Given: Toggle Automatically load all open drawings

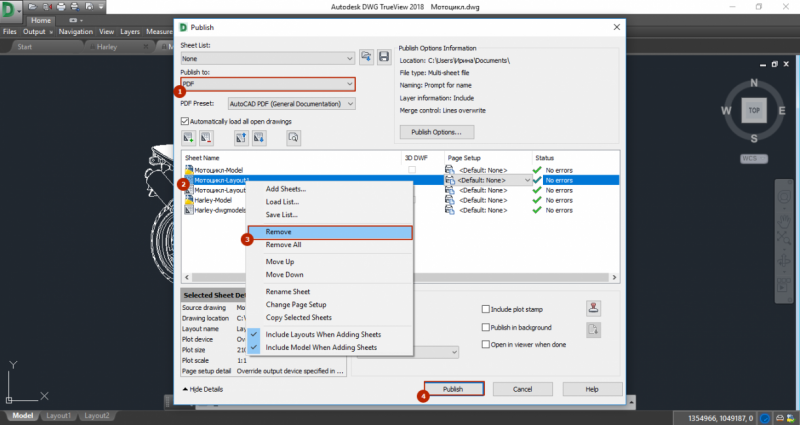Looking at the screenshot, I should pos(185,121).
